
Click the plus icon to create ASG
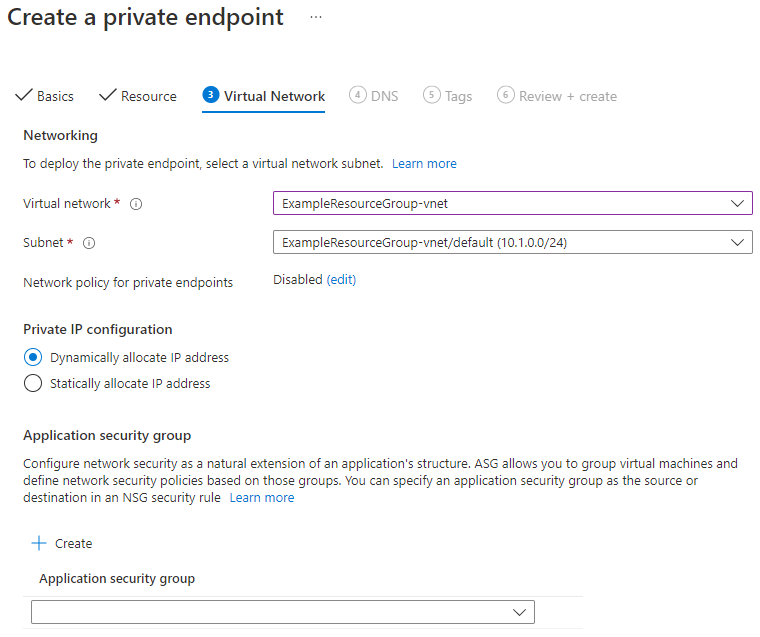(x=39, y=543)
